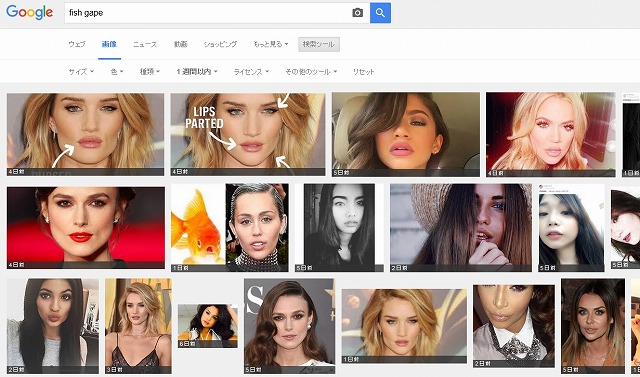The image size is (640, 377).
Task: Switch to the ウェブ tab
Action: [x=77, y=44]
